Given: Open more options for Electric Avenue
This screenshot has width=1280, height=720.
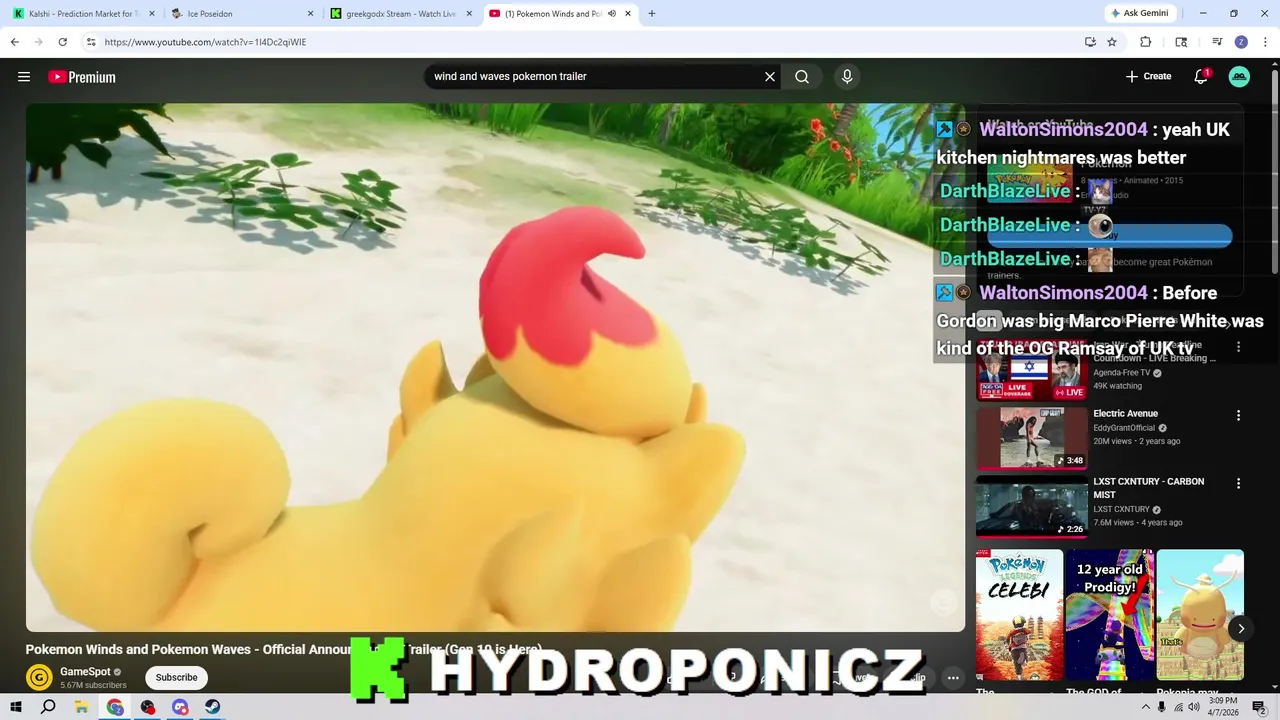Looking at the screenshot, I should click(1239, 415).
